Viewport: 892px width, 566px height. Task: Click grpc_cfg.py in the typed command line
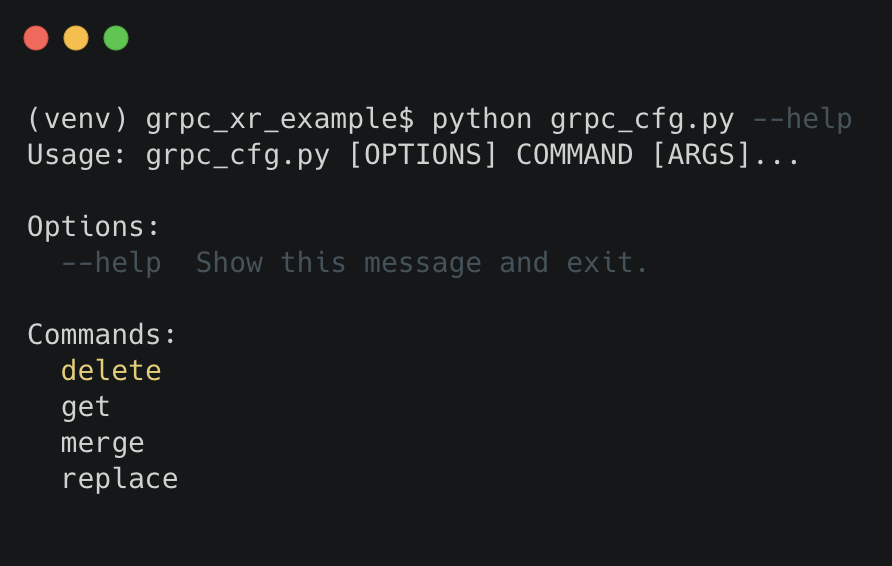(x=642, y=120)
